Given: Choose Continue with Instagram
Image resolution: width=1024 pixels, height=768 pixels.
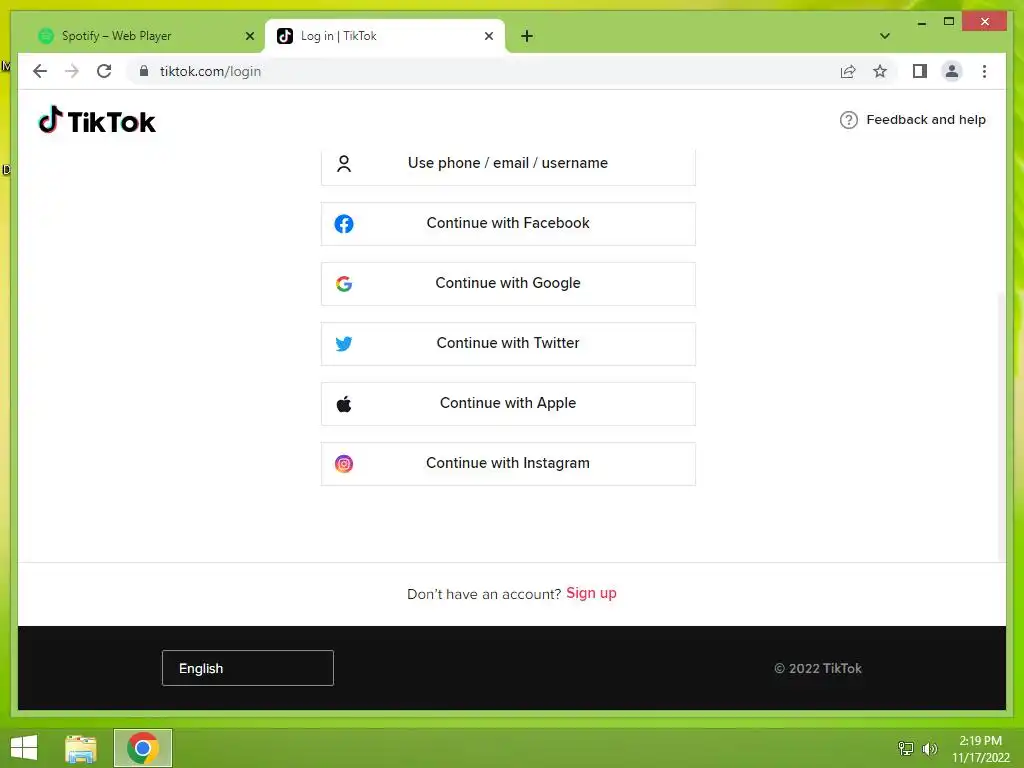Looking at the screenshot, I should coord(508,464).
